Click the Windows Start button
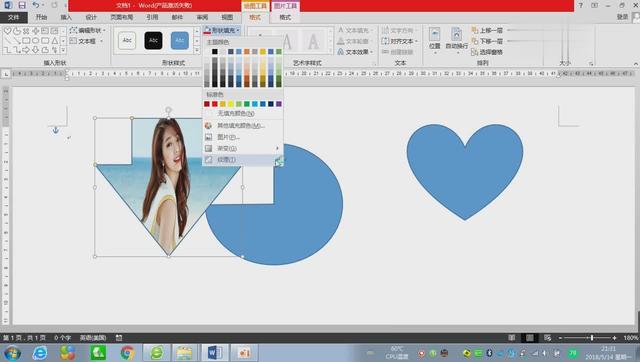 [12, 353]
